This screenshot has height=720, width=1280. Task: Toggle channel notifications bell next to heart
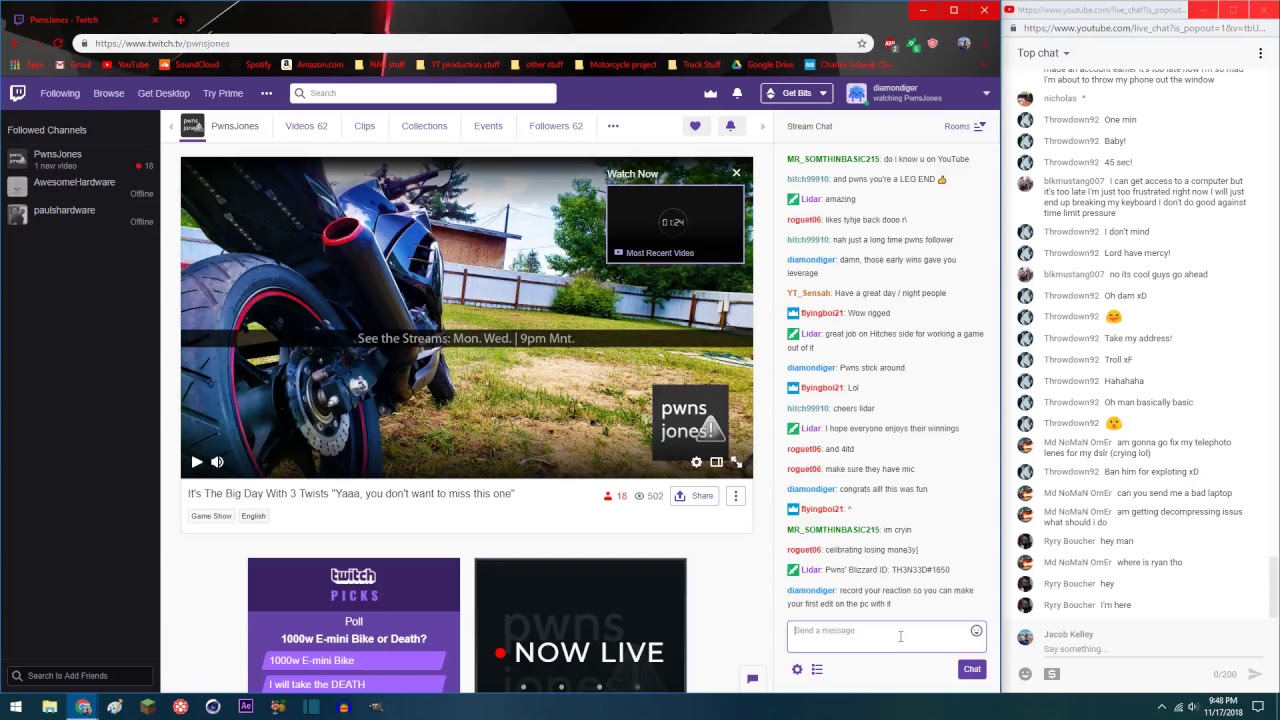coord(730,126)
